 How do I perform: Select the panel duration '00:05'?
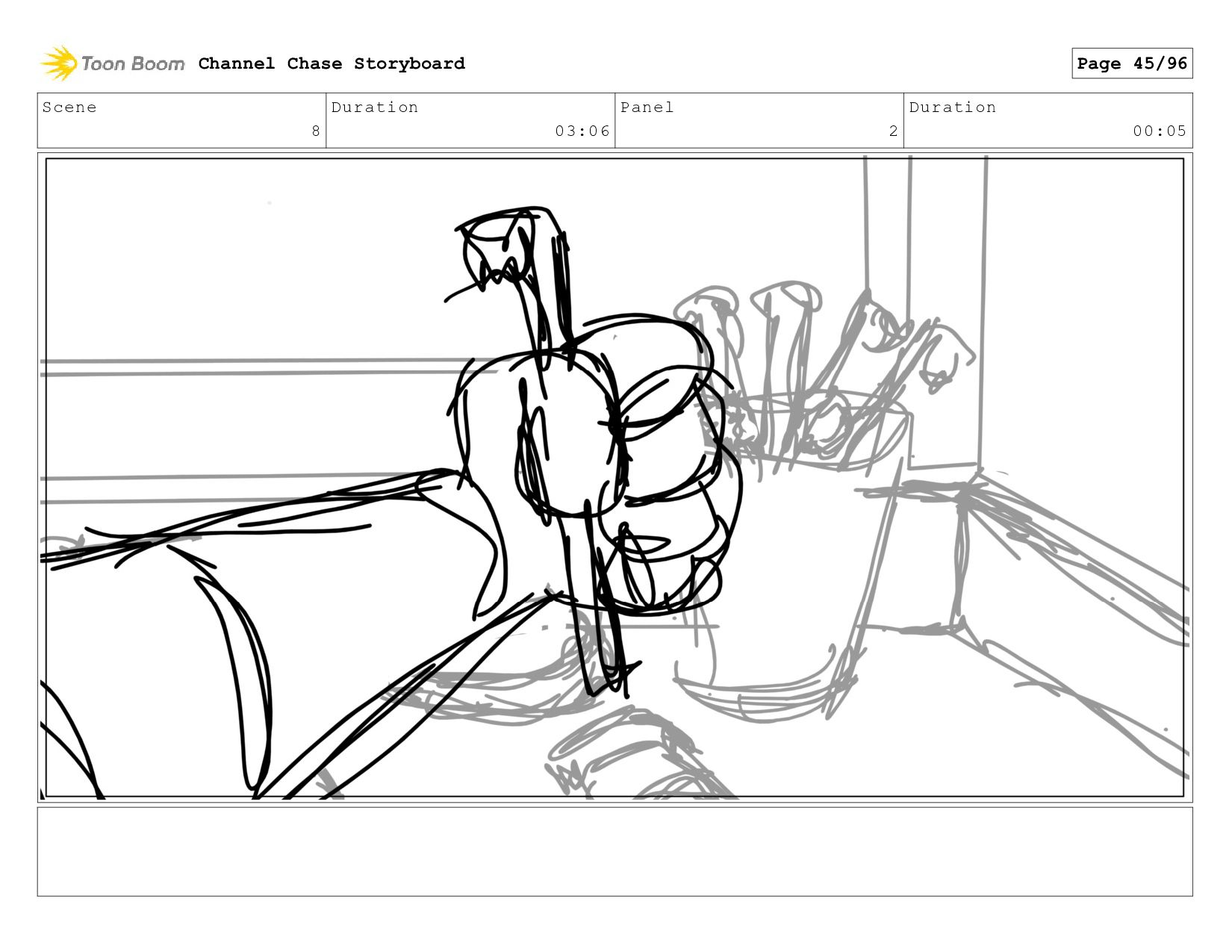point(1160,131)
